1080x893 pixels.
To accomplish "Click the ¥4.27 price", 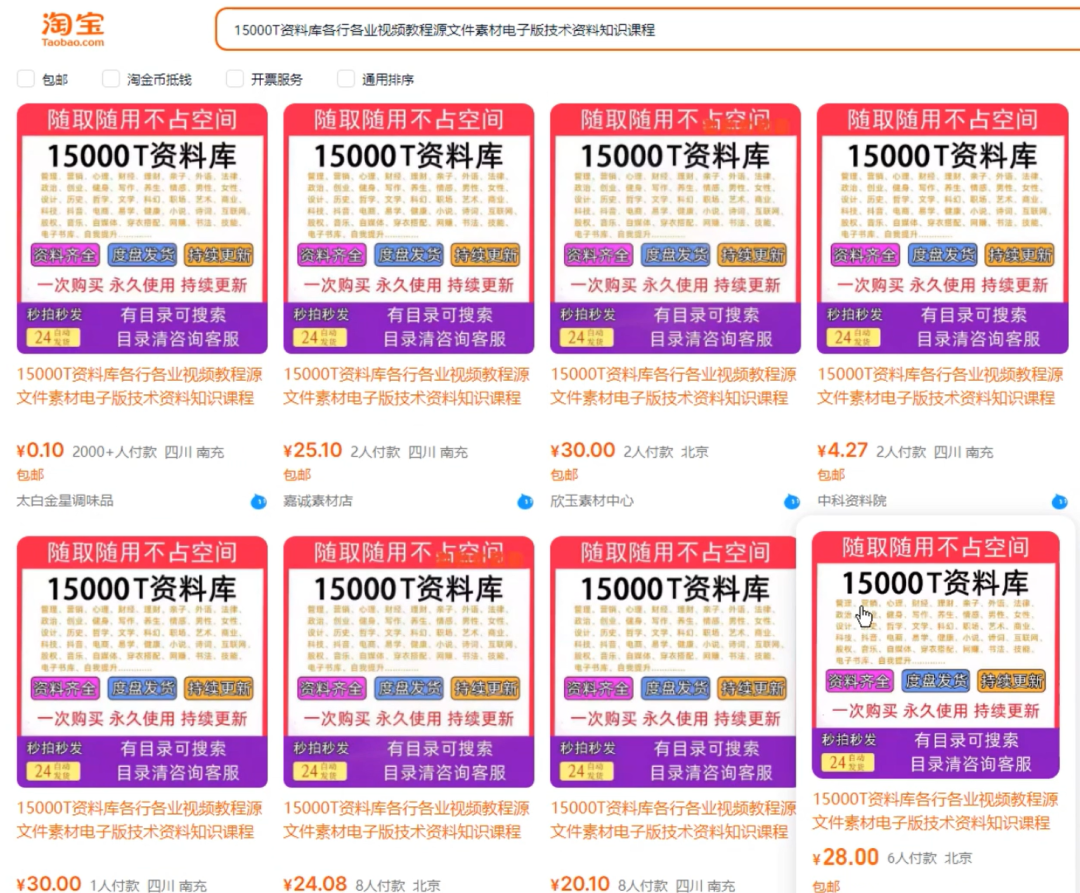I will [x=842, y=450].
